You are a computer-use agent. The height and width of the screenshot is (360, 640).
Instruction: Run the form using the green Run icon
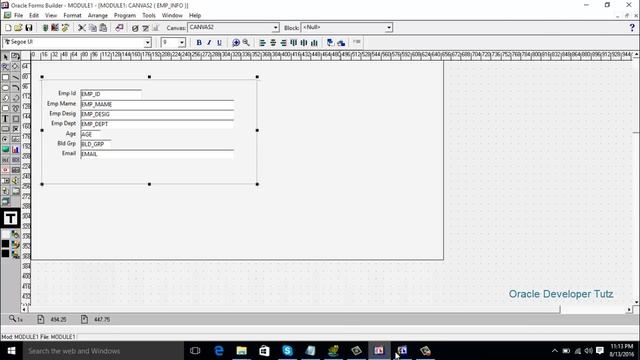45,28
